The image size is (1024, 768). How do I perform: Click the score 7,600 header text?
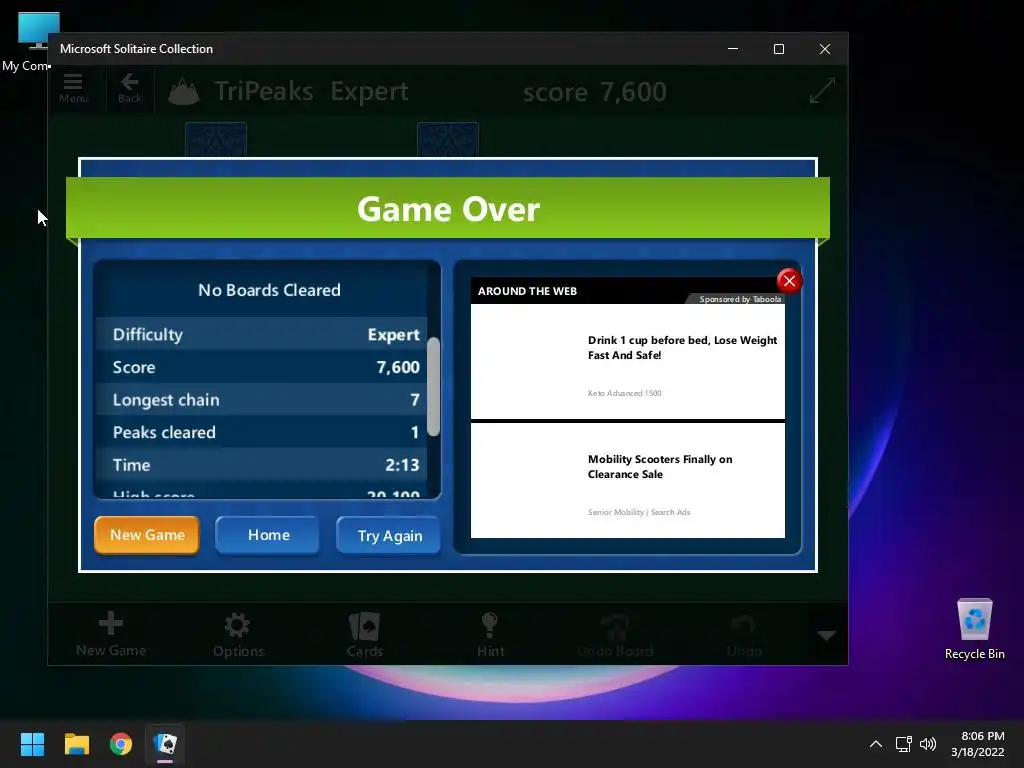594,91
